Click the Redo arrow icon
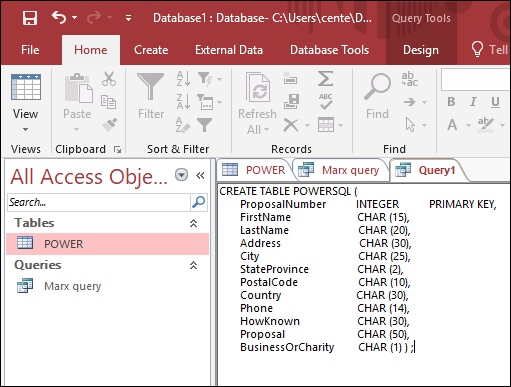 point(94,18)
